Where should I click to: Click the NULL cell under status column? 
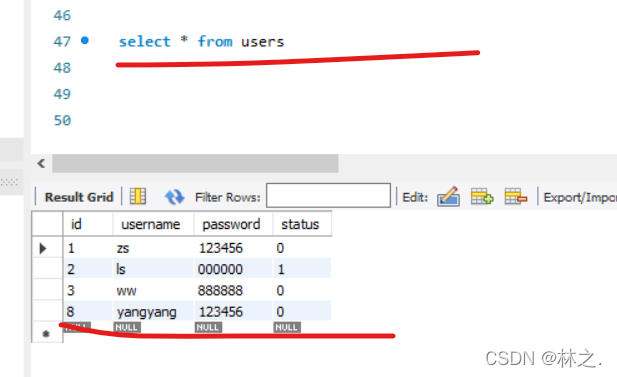coord(287,327)
